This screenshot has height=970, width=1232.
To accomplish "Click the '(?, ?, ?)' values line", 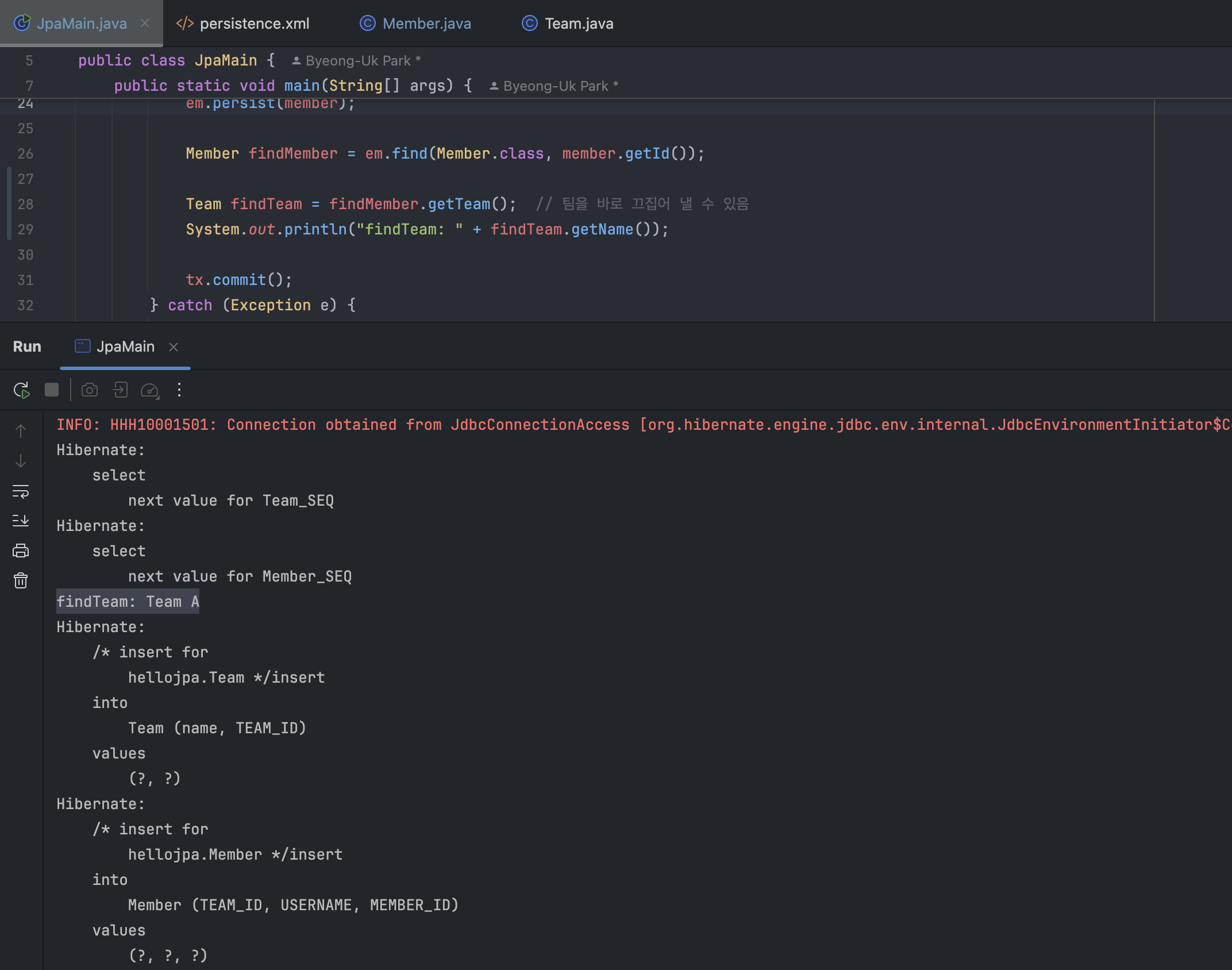I will point(168,956).
